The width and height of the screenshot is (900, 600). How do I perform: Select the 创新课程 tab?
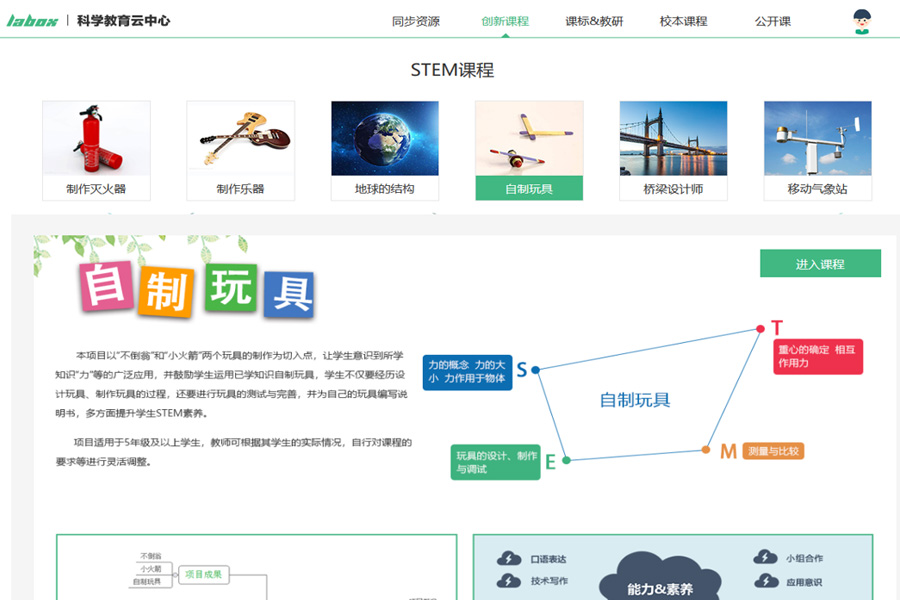point(505,21)
